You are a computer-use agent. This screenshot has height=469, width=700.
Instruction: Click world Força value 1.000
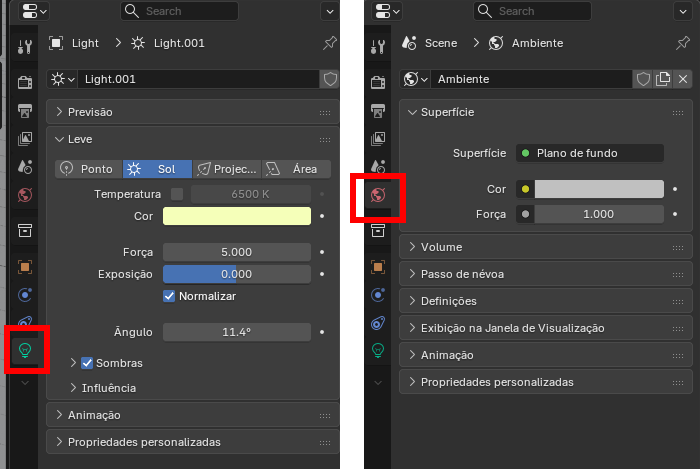599,214
